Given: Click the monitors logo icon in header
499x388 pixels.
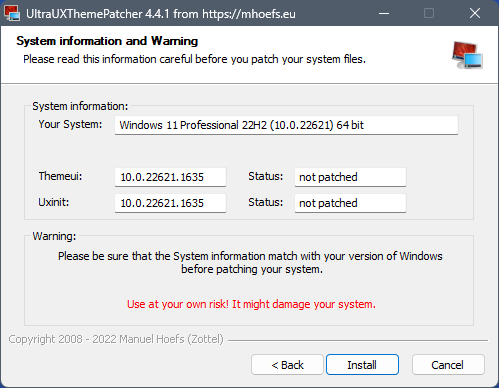Looking at the screenshot, I should pos(467,55).
